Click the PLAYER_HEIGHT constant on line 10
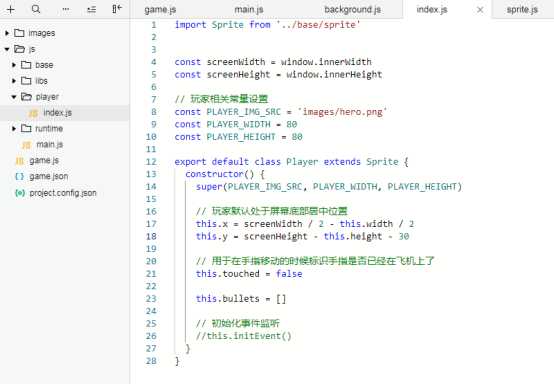 click(241, 137)
